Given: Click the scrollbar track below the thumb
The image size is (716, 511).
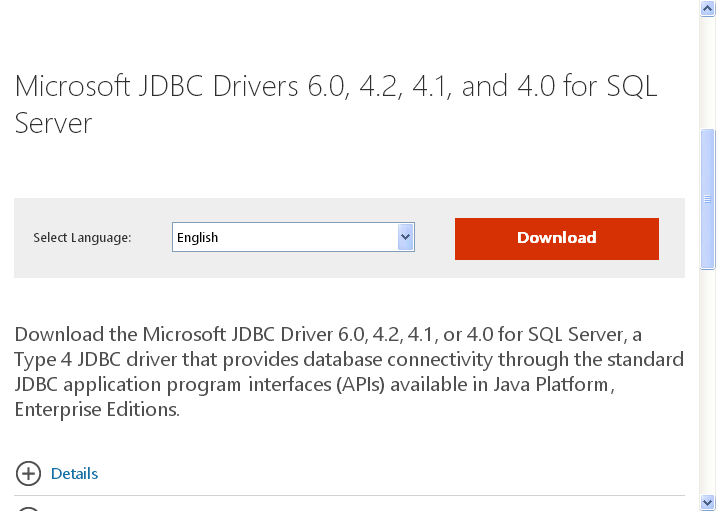Looking at the screenshot, I should pos(707,381).
